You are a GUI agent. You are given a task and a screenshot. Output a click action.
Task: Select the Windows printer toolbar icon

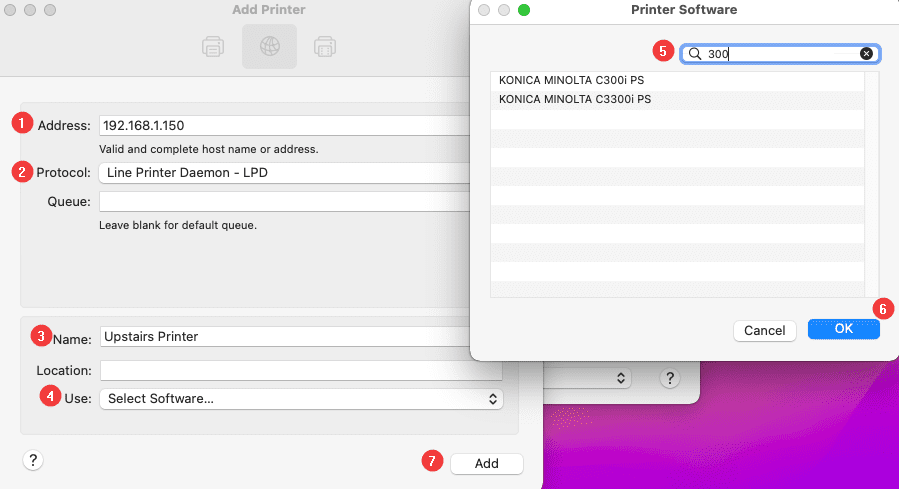tap(324, 46)
